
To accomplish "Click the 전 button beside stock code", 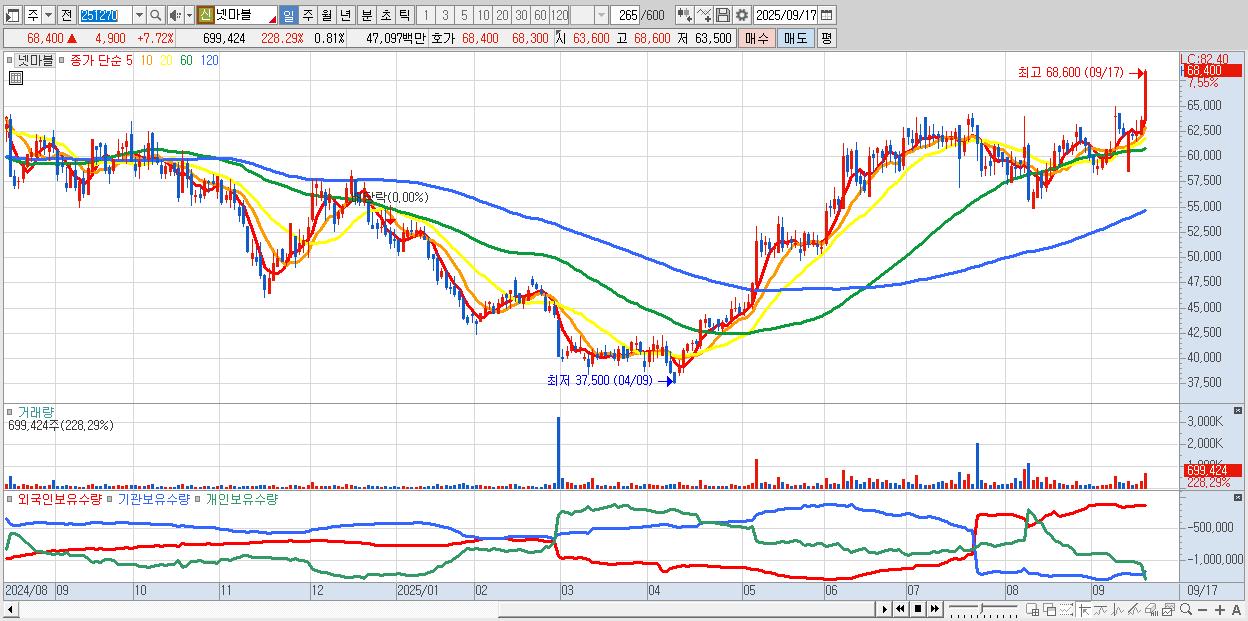I will [66, 15].
